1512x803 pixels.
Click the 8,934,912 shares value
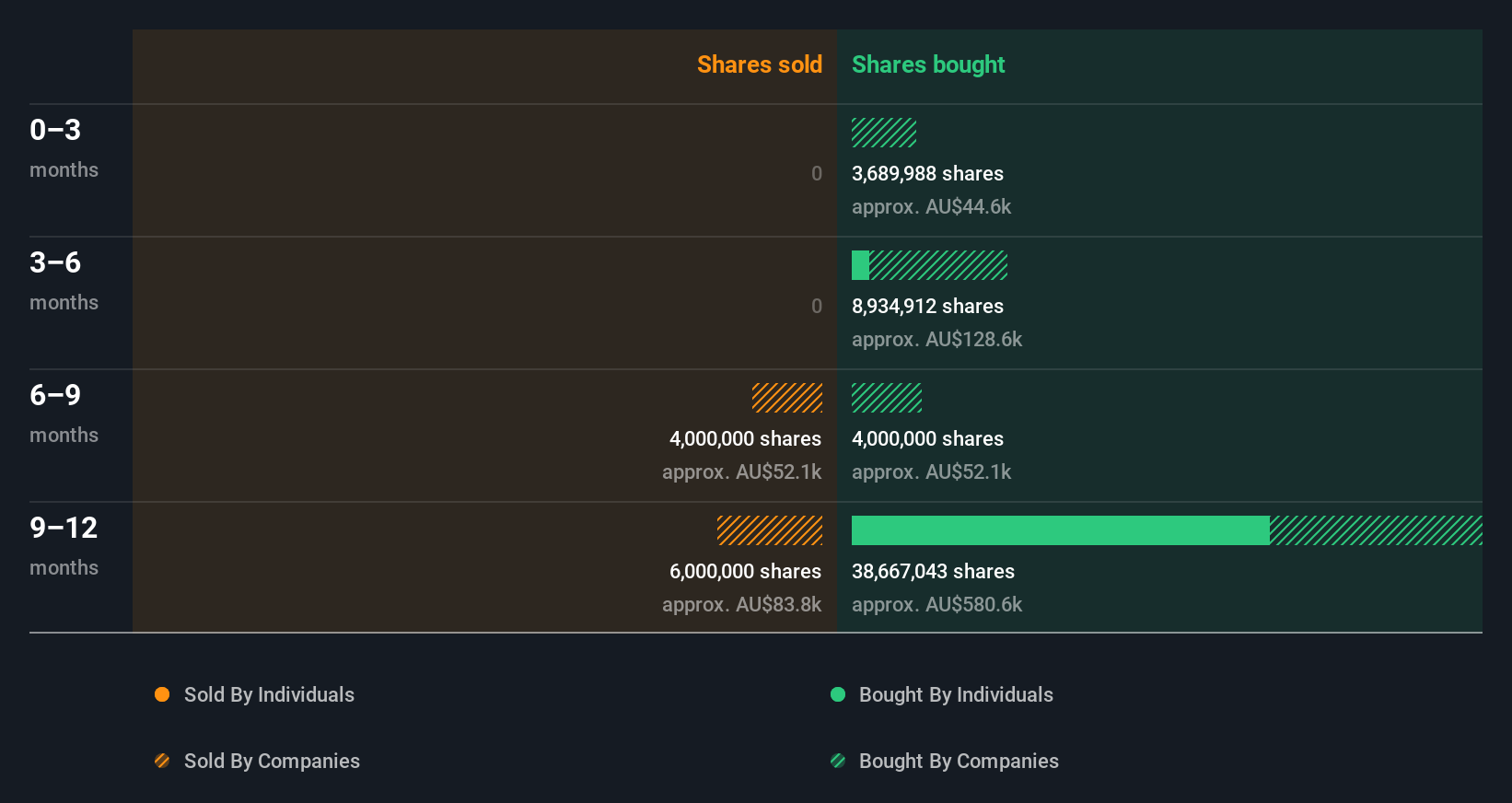point(927,306)
